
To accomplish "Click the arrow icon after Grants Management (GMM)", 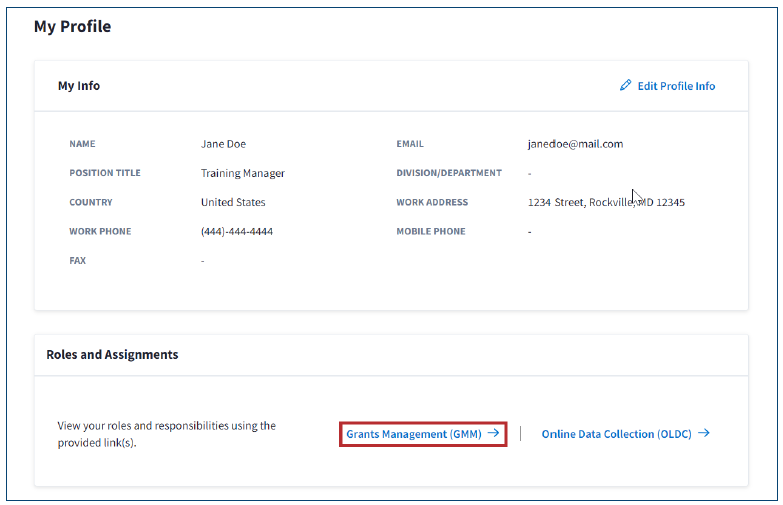I will click(x=493, y=434).
